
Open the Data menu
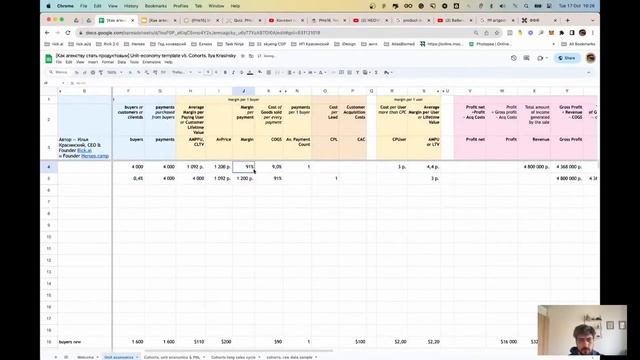tap(122, 62)
